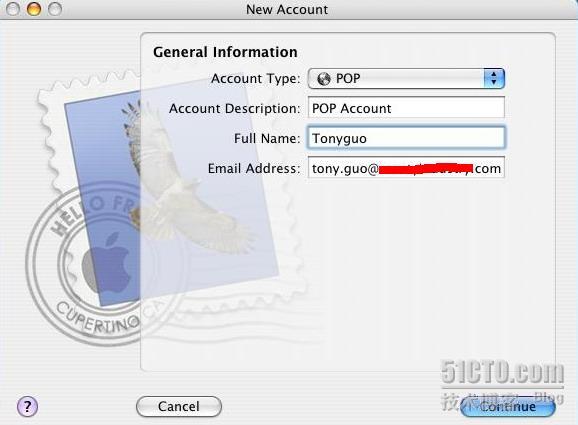Click the globe icon next to POP
This screenshot has width=578, height=425.
(324, 79)
